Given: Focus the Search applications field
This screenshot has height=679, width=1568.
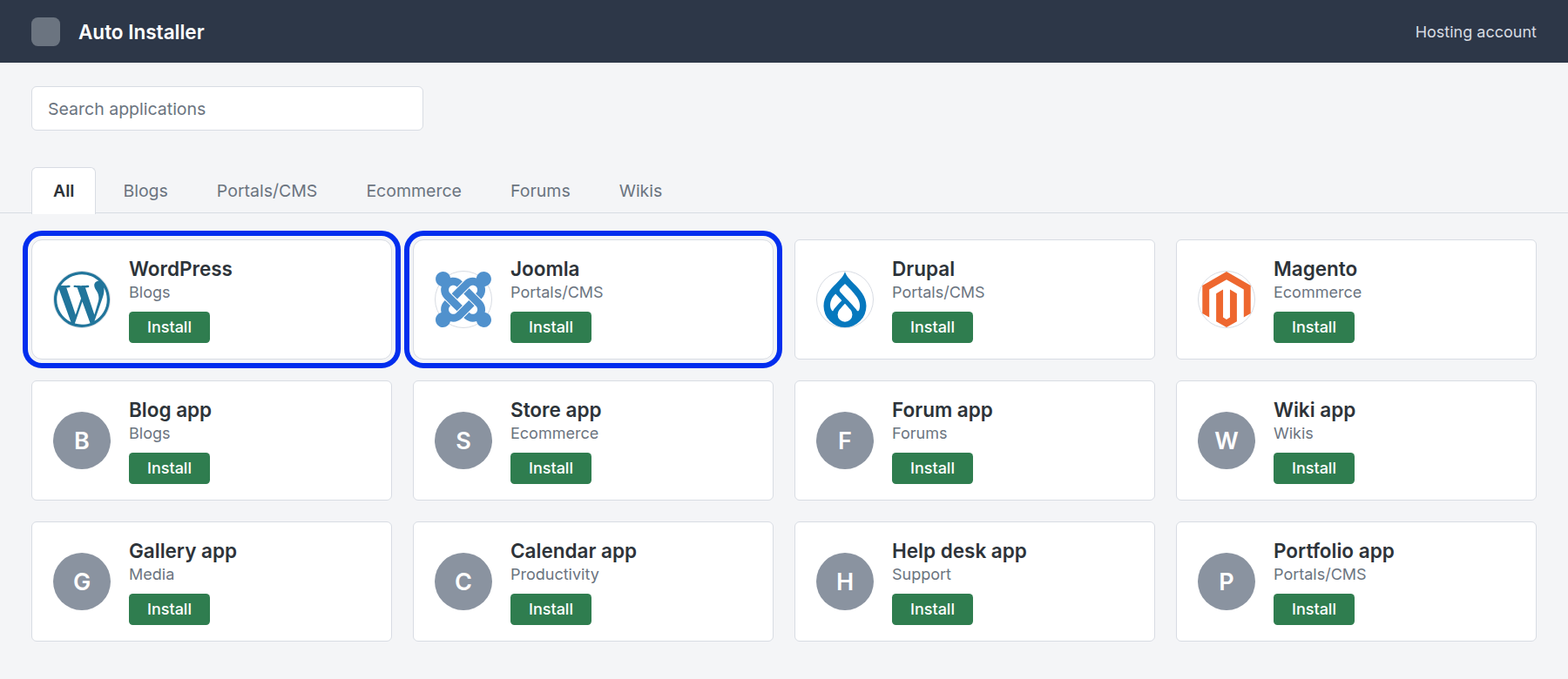Looking at the screenshot, I should click(227, 109).
